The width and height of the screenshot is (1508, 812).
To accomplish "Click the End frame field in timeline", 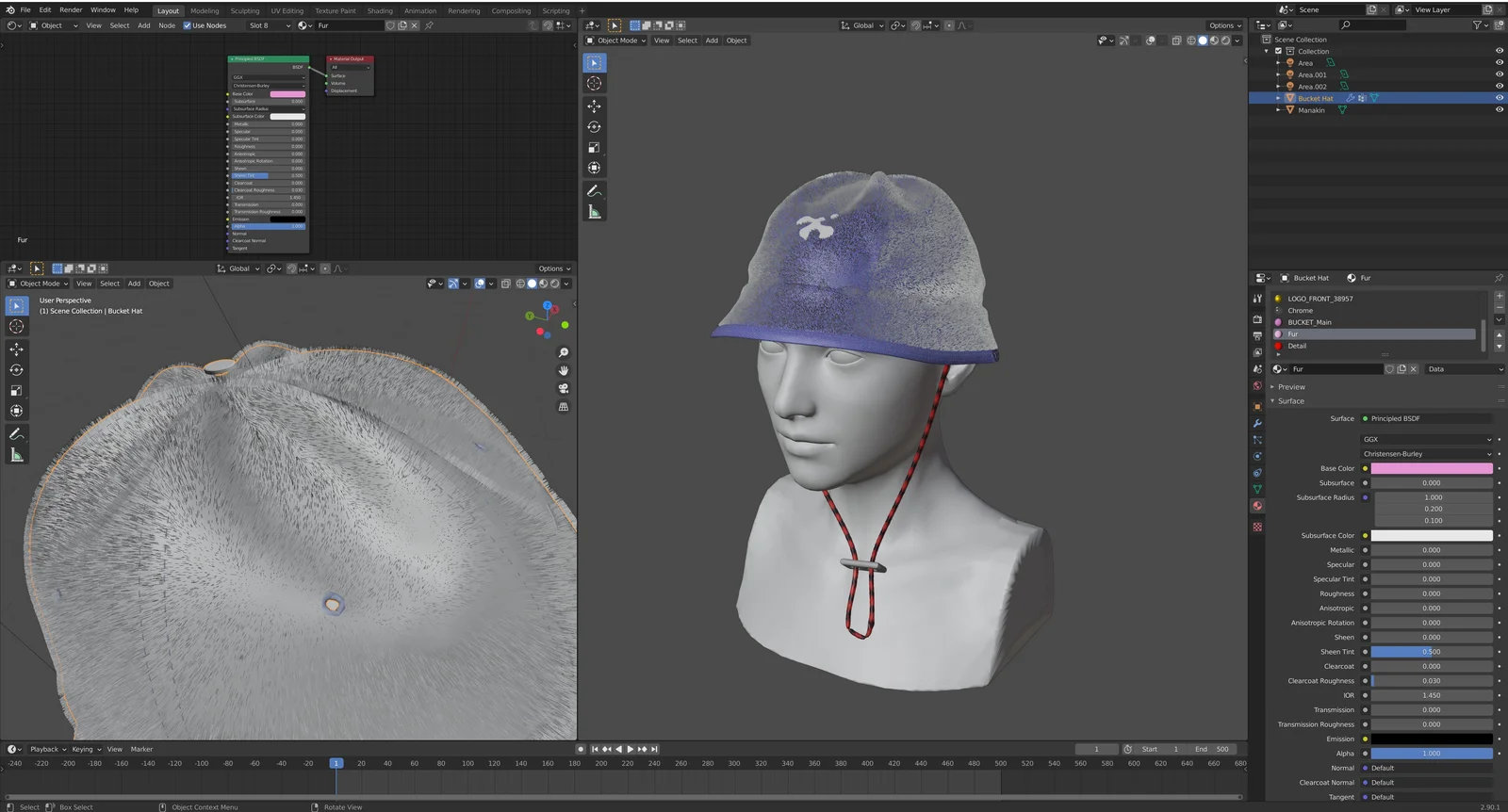I will tap(1213, 750).
